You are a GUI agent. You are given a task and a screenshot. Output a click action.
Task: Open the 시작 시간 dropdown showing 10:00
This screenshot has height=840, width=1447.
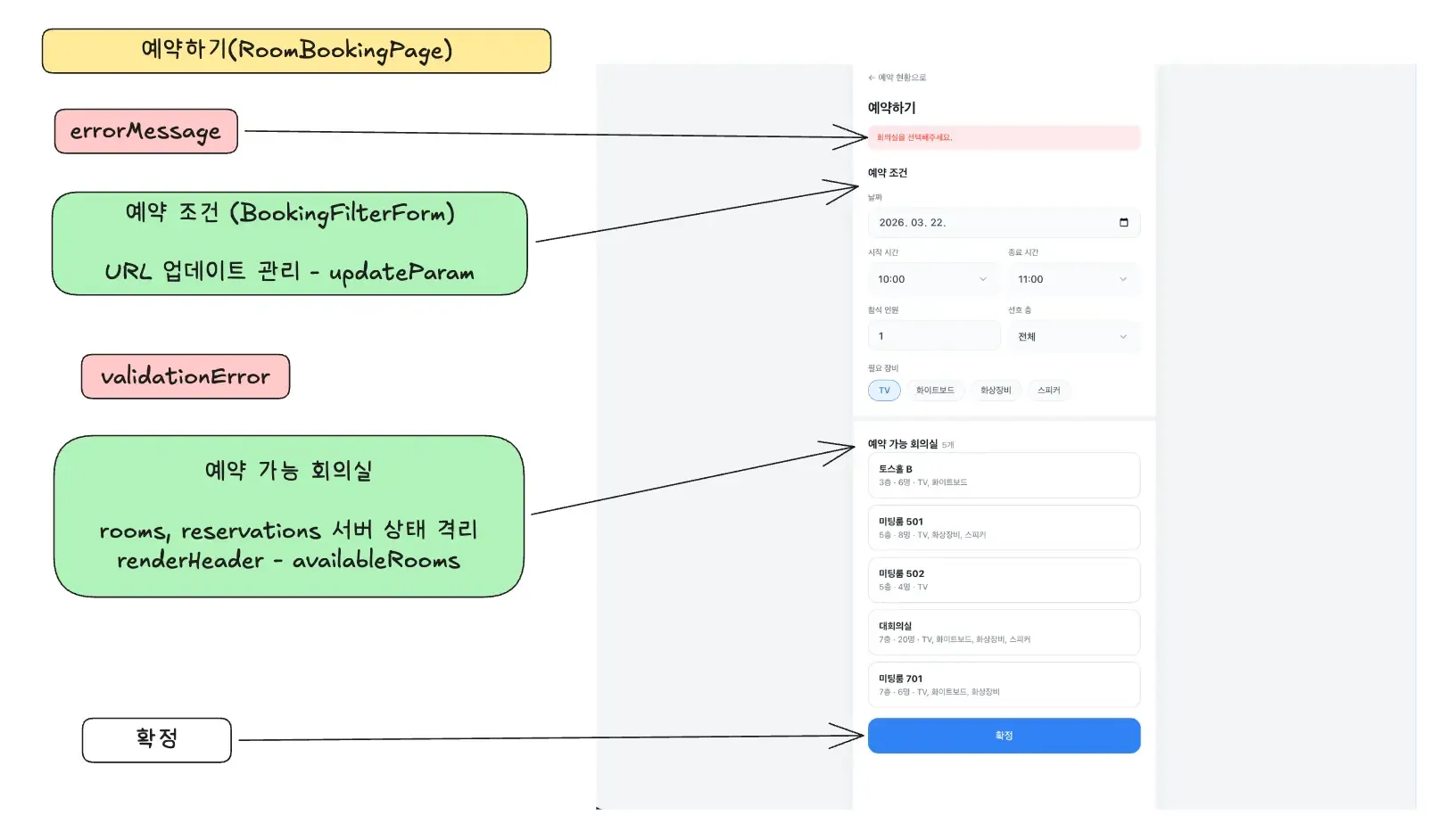(x=932, y=279)
